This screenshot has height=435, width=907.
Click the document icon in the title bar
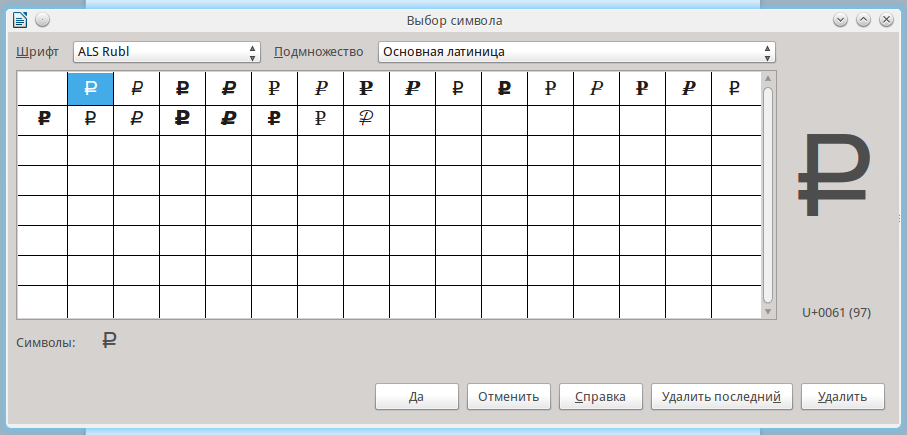(20, 19)
